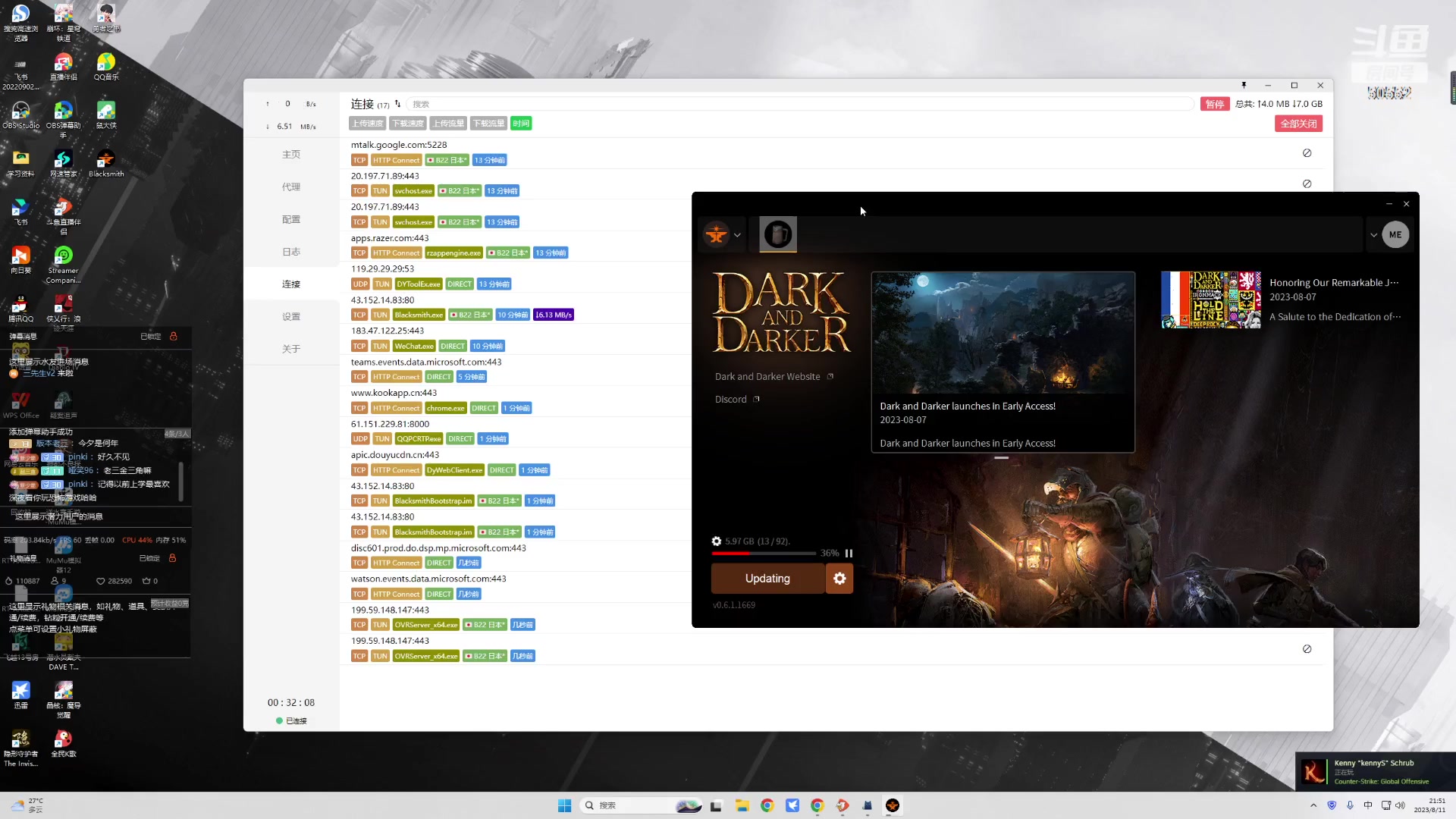The width and height of the screenshot is (1456, 819).
Task: Open OBS Studio desktop shortcut
Action: 21,116
